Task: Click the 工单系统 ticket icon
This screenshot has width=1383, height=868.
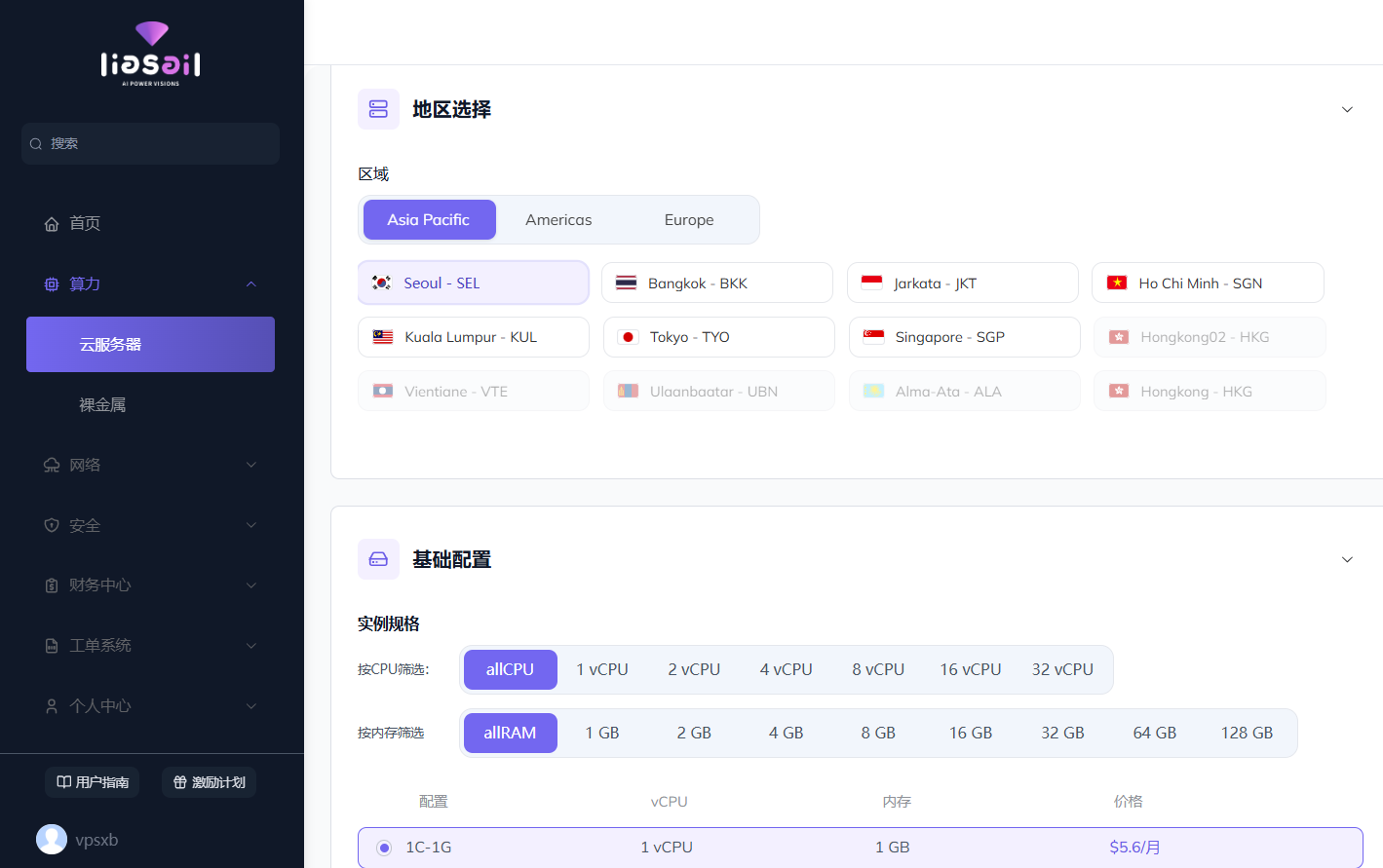Action: pos(52,645)
